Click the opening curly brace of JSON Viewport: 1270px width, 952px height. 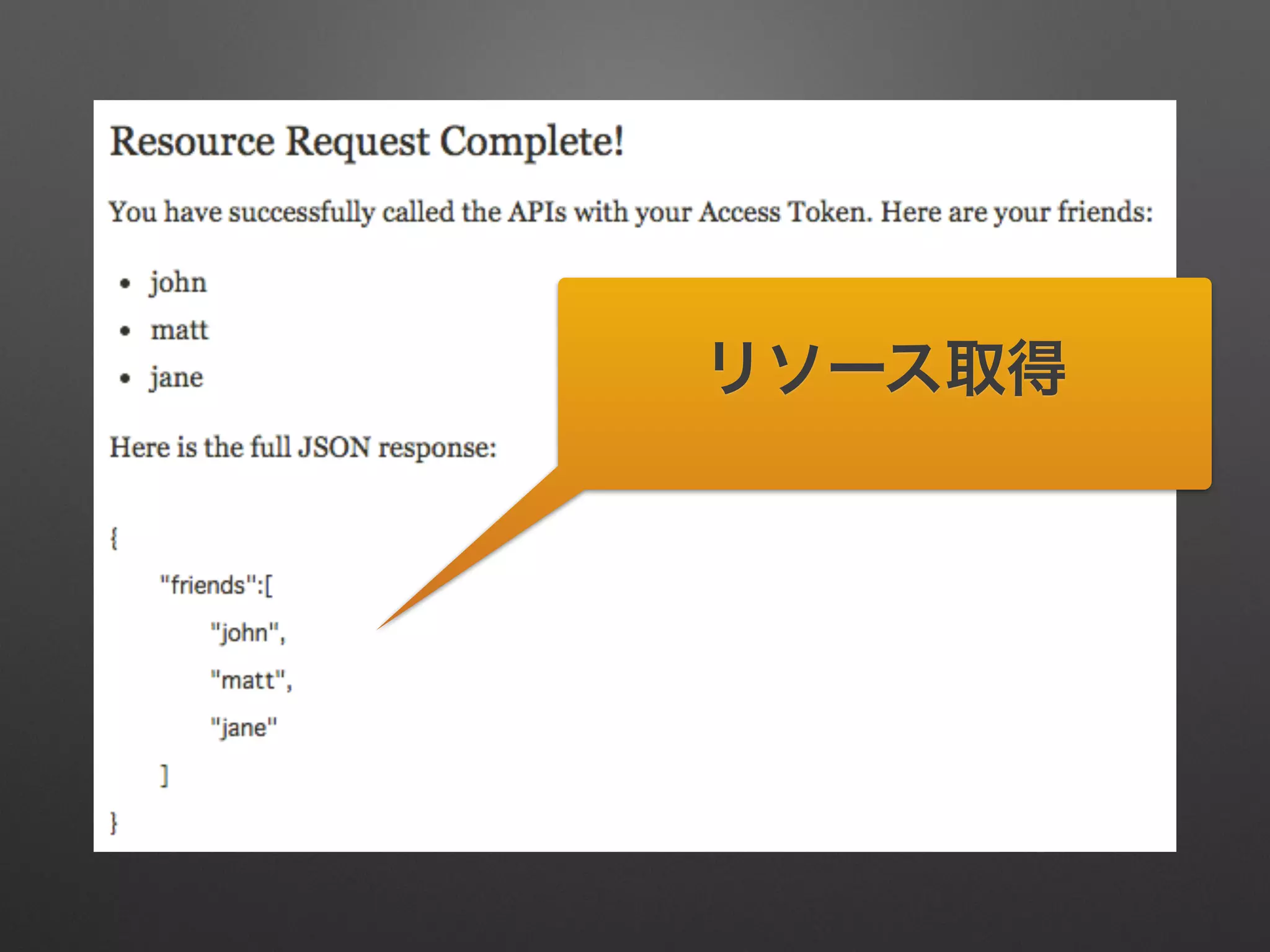pyautogui.click(x=114, y=537)
